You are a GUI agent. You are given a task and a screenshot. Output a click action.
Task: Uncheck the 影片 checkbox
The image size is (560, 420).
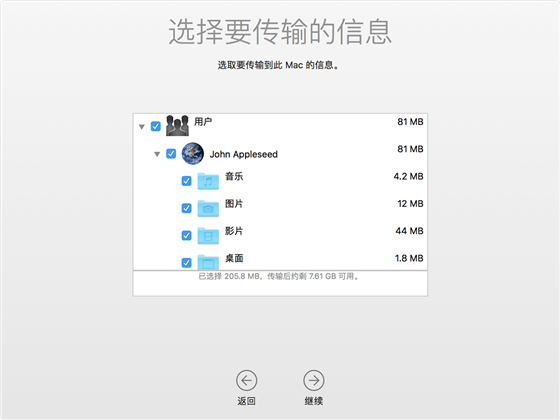[186, 236]
